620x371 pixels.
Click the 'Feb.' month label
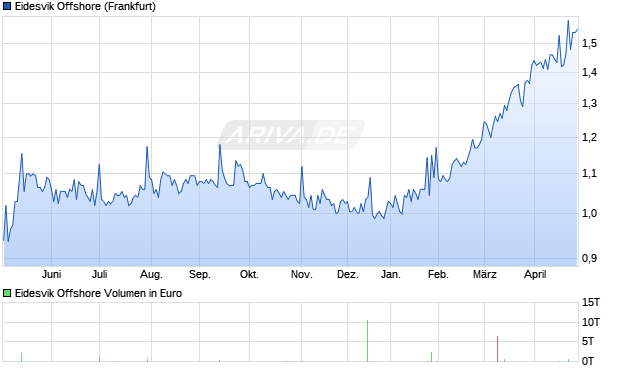pyautogui.click(x=438, y=274)
